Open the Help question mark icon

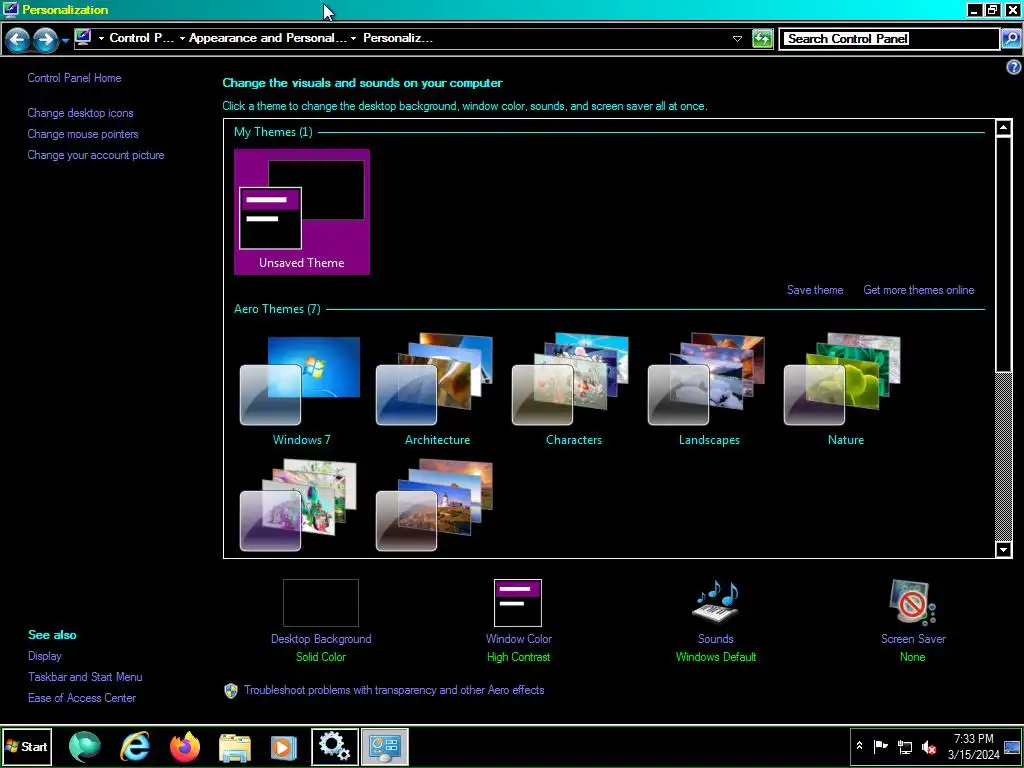(1014, 67)
